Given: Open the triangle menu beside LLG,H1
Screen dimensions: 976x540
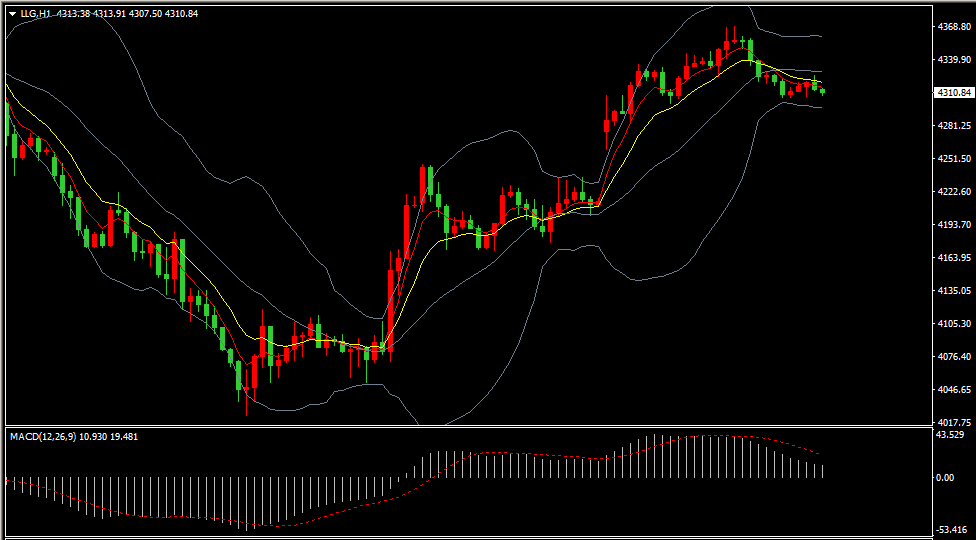Looking at the screenshot, I should click(x=12, y=13).
